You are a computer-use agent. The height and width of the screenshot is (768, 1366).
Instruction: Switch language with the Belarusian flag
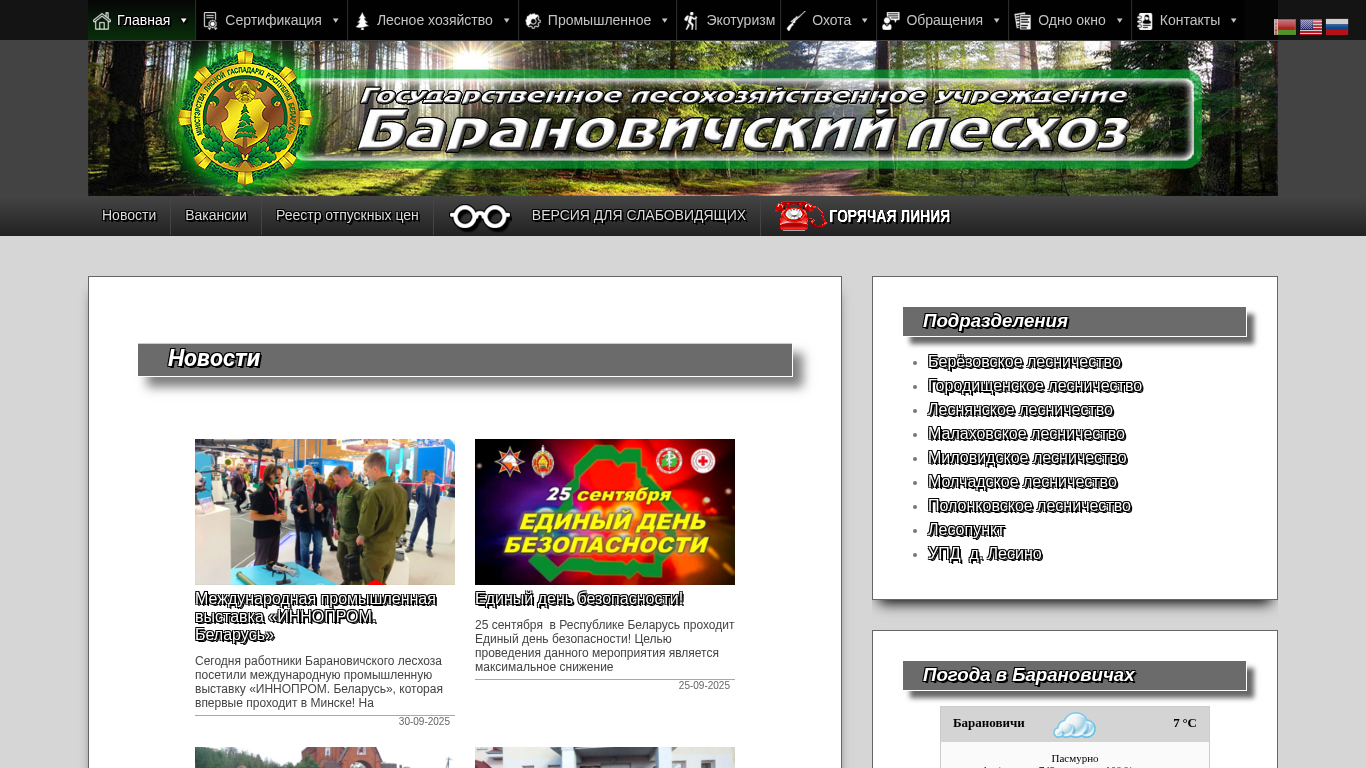click(1285, 27)
